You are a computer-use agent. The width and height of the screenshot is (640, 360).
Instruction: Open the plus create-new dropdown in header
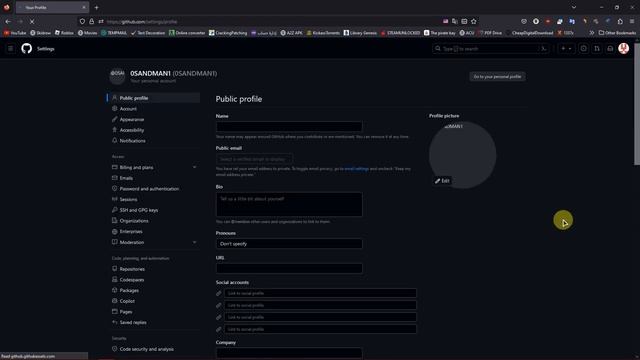point(566,49)
